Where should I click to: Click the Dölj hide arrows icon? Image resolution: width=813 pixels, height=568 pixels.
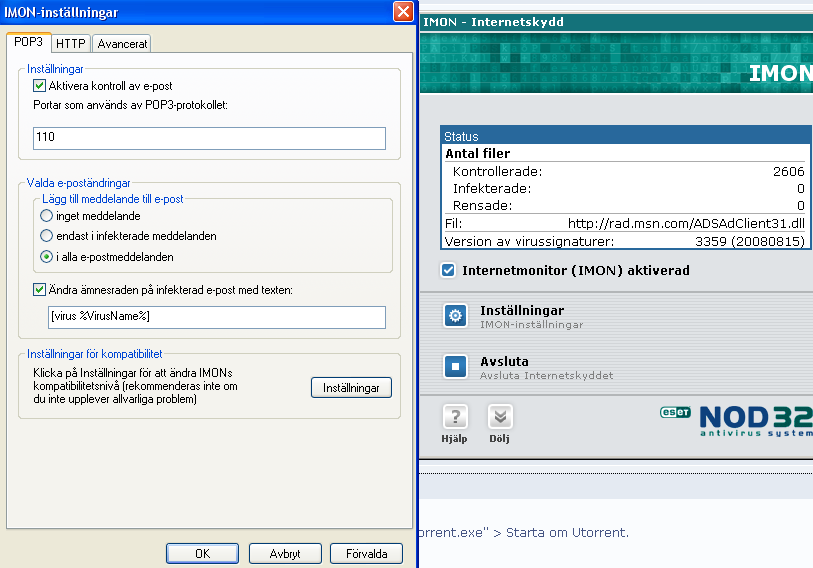(x=500, y=417)
